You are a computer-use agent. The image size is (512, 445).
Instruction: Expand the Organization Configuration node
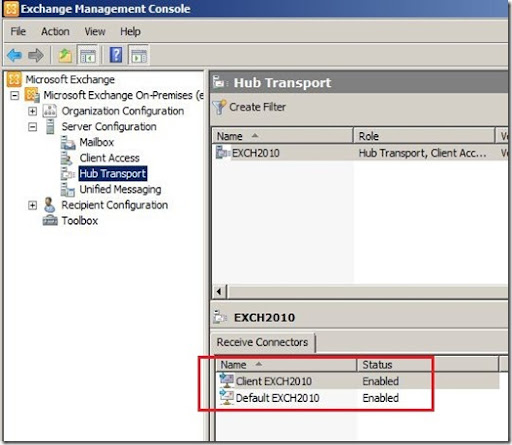[x=32, y=111]
